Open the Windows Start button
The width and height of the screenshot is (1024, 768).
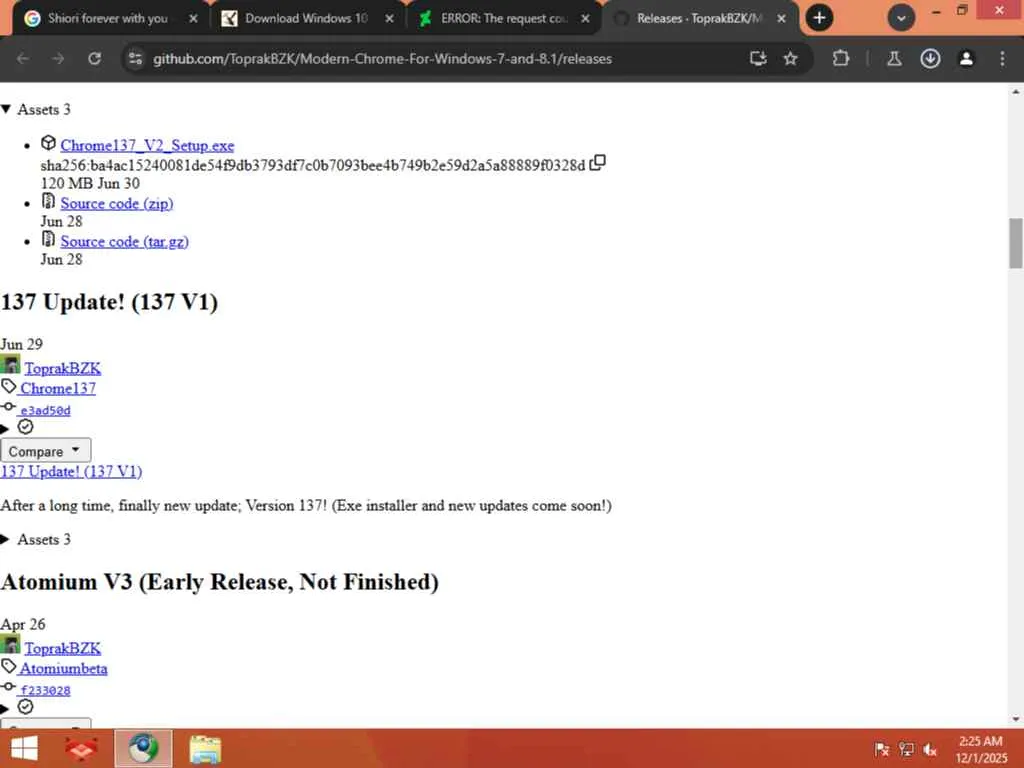tap(24, 748)
